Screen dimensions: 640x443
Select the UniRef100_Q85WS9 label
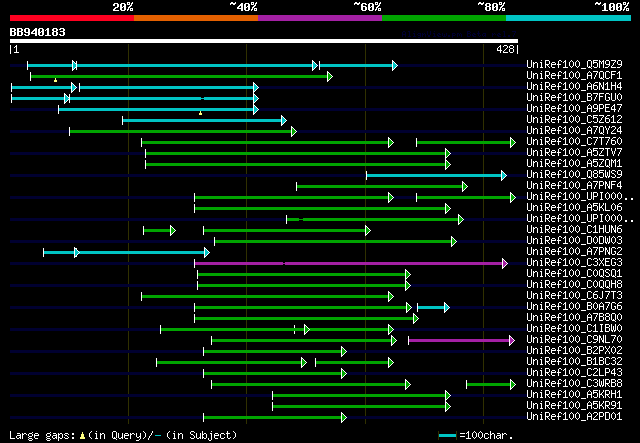[x=574, y=175]
